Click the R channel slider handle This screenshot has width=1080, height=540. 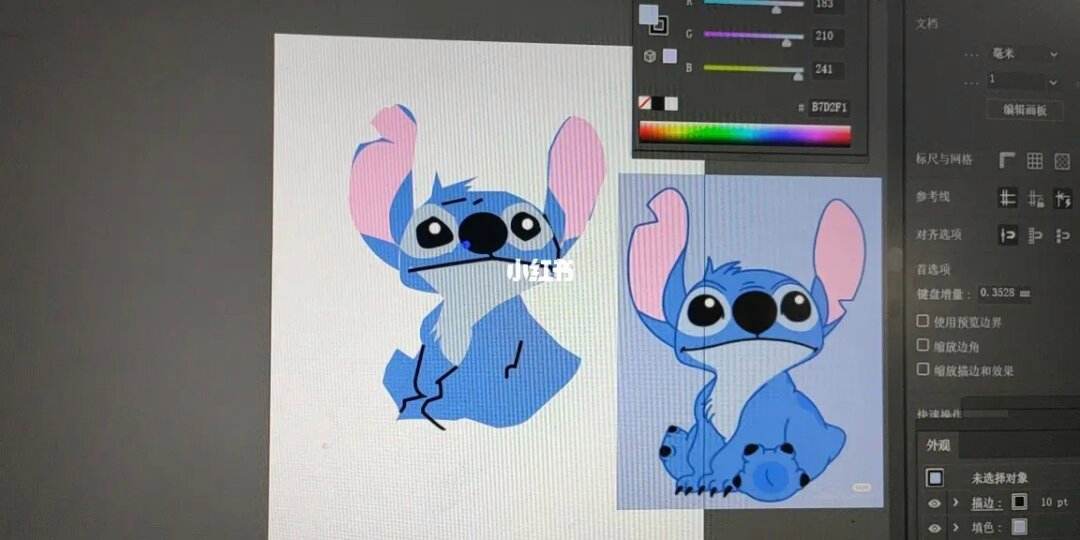[777, 10]
